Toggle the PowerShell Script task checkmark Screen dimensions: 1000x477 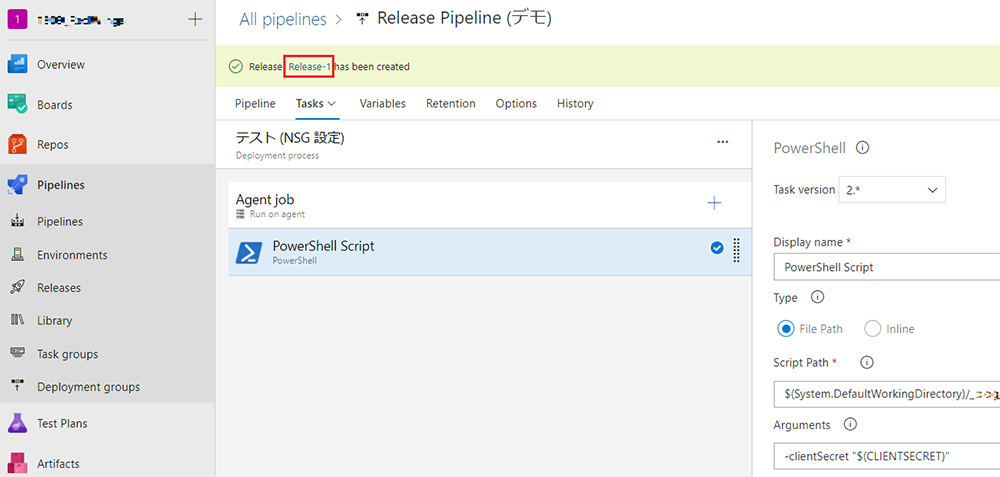click(x=717, y=248)
